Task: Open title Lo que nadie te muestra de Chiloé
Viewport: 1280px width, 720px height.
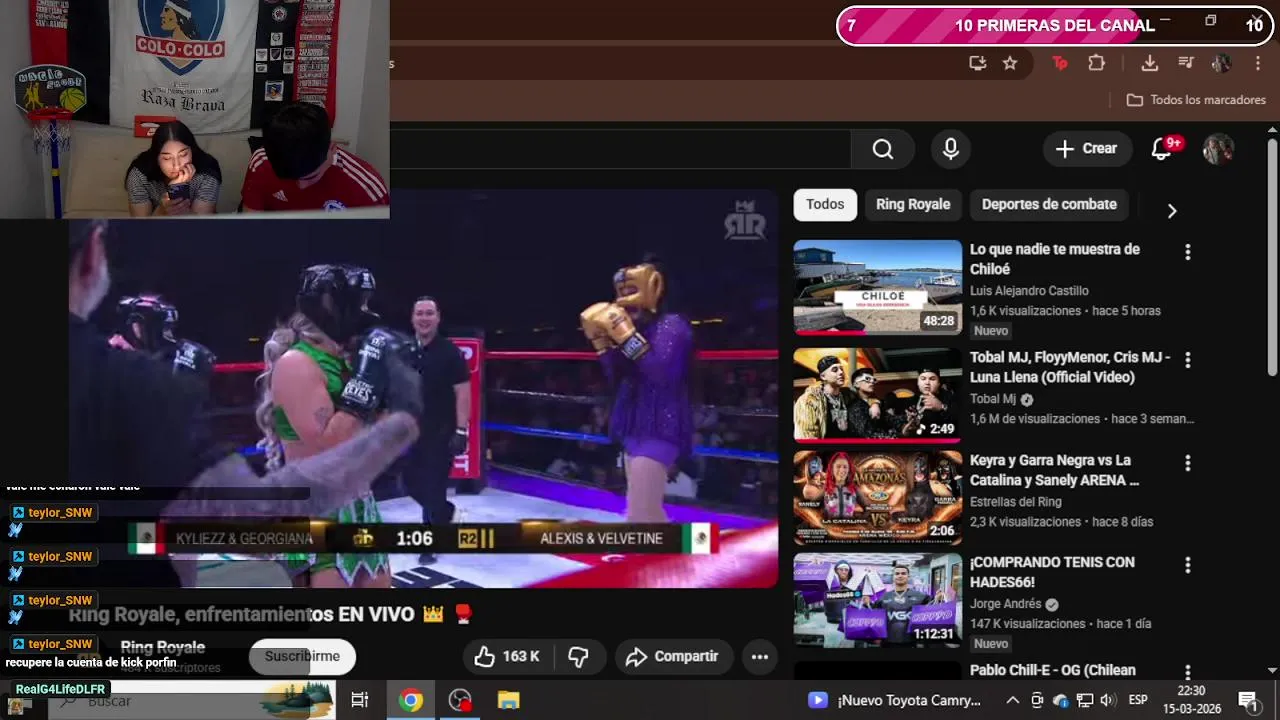Action: point(1055,259)
